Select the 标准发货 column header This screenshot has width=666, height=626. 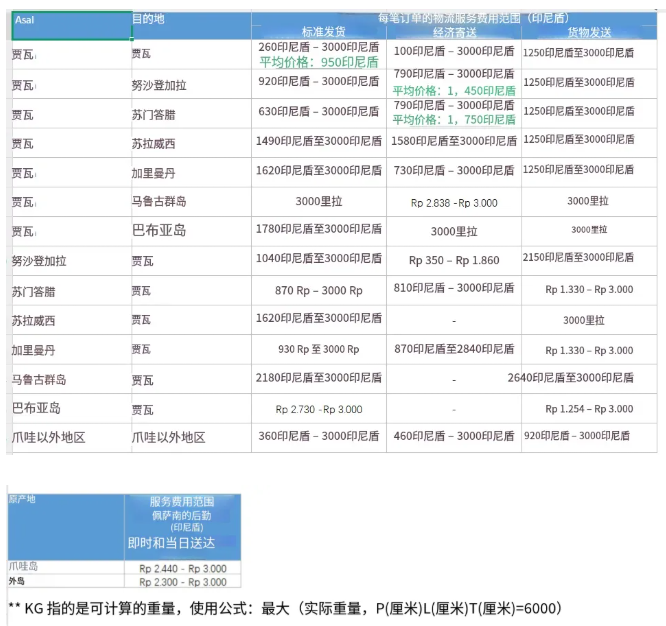[x=318, y=33]
